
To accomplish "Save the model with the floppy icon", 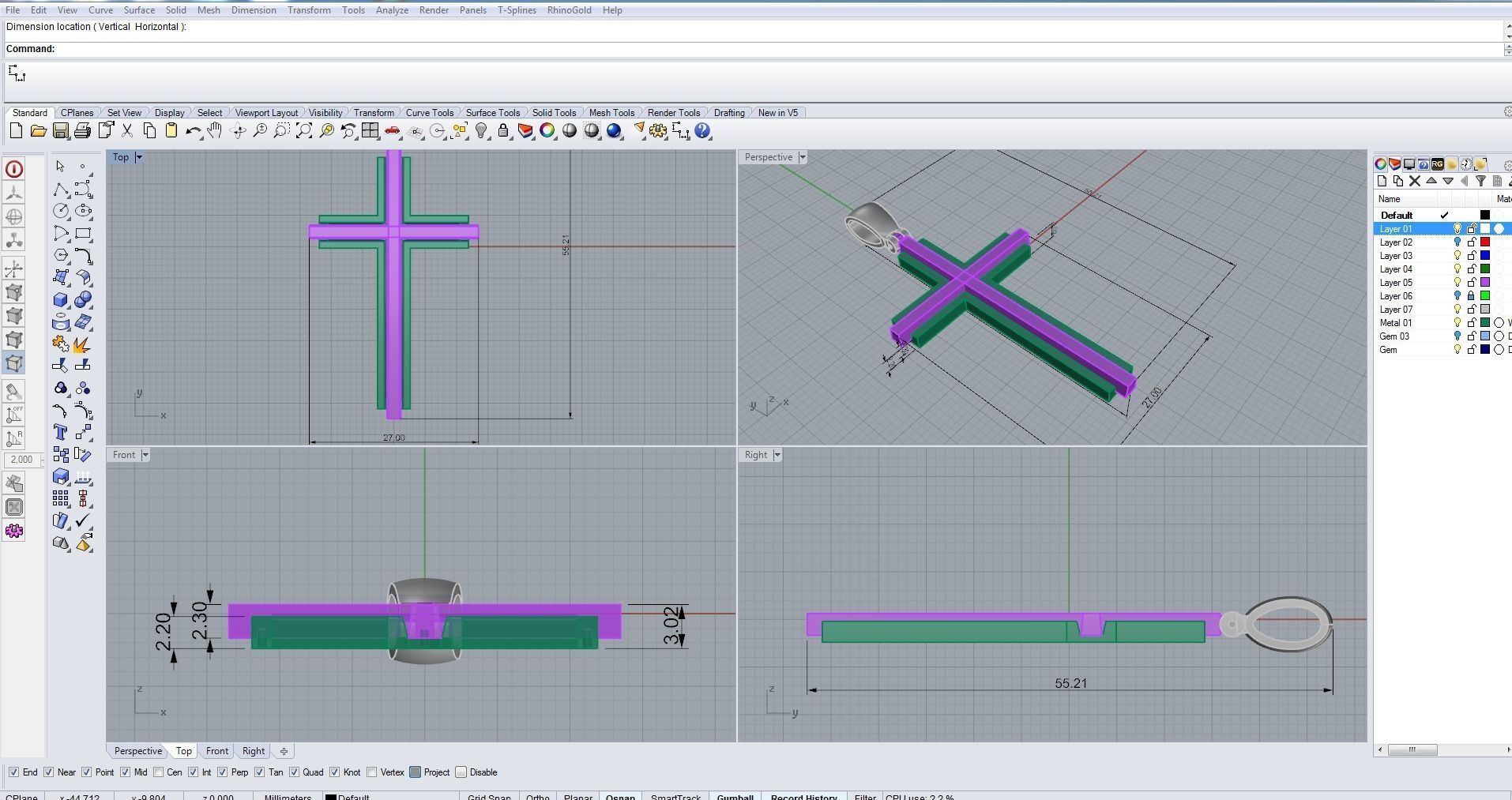I will tap(60, 131).
